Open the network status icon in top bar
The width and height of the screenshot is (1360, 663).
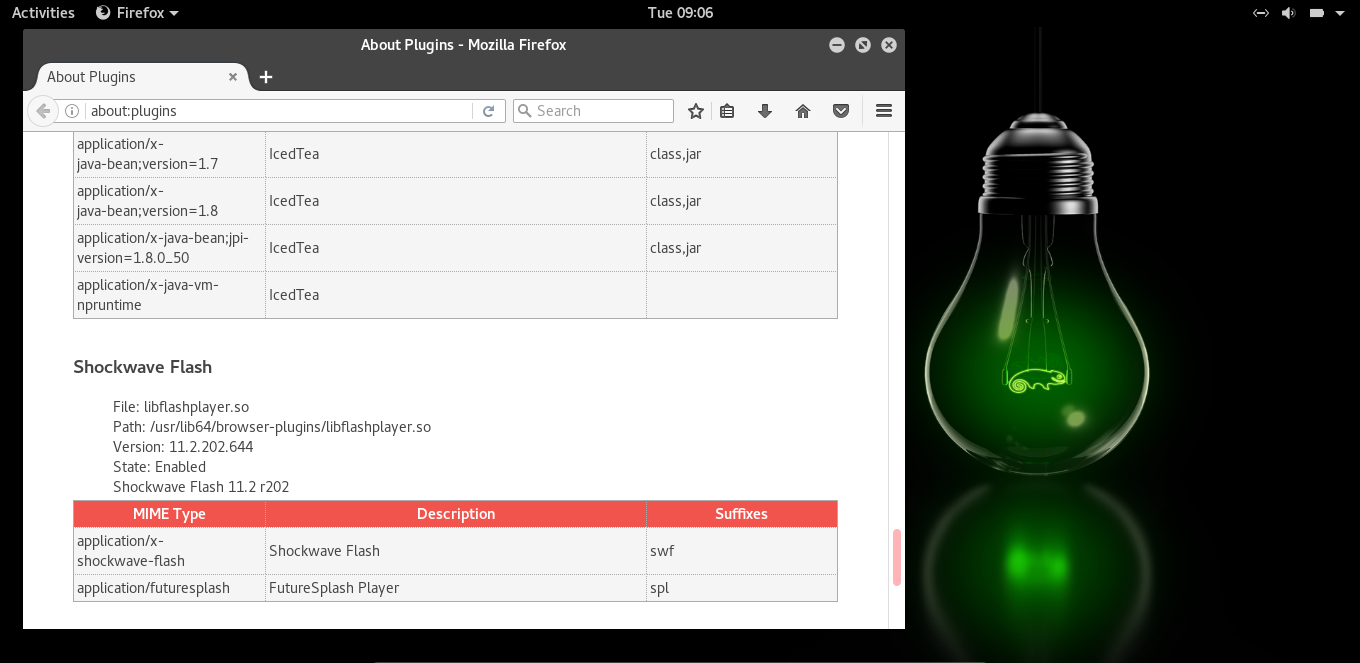coord(1261,13)
